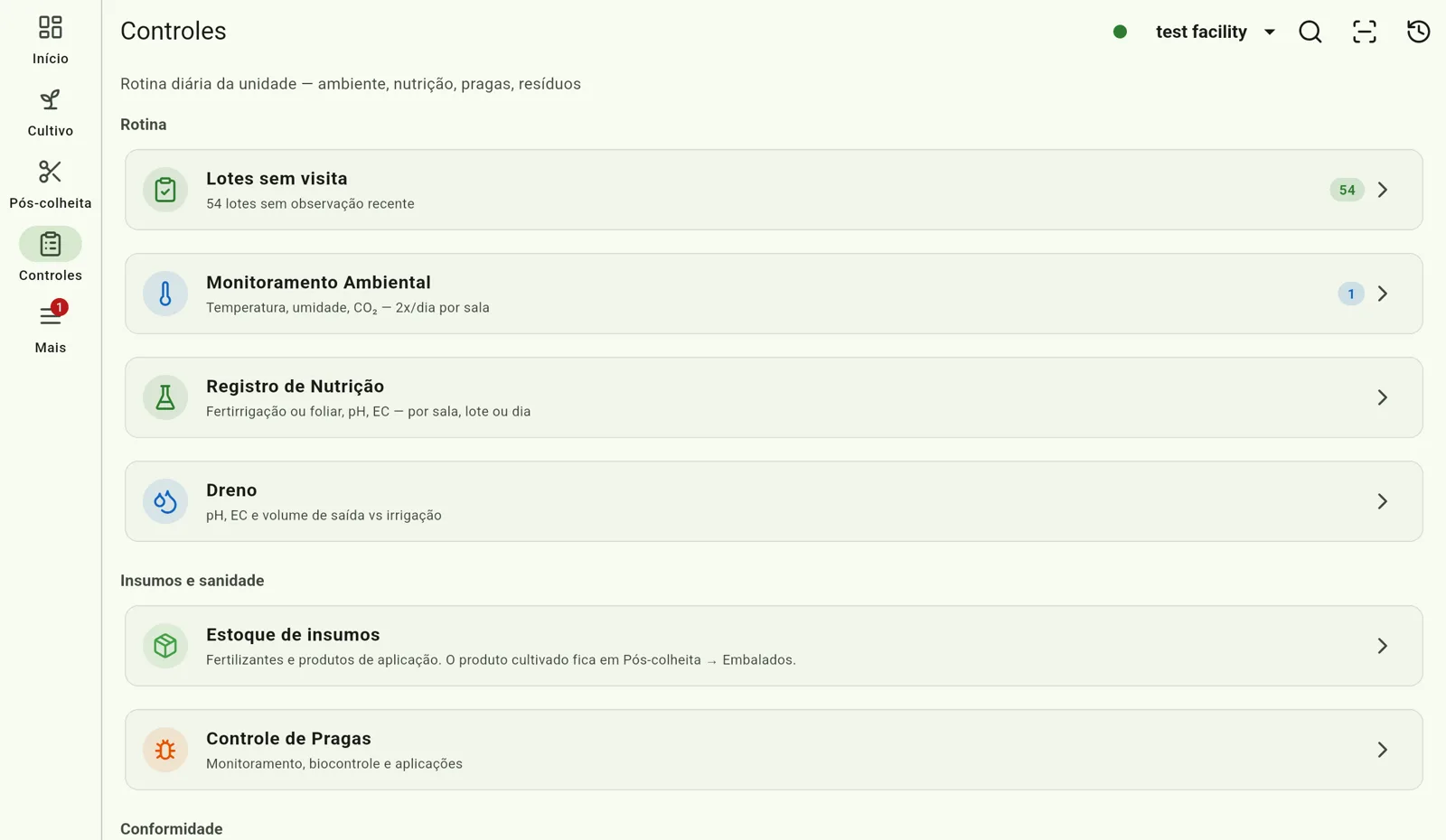This screenshot has height=840, width=1446.
Task: Click 'pH, EC e volume de saída' text
Action: click(x=286, y=516)
